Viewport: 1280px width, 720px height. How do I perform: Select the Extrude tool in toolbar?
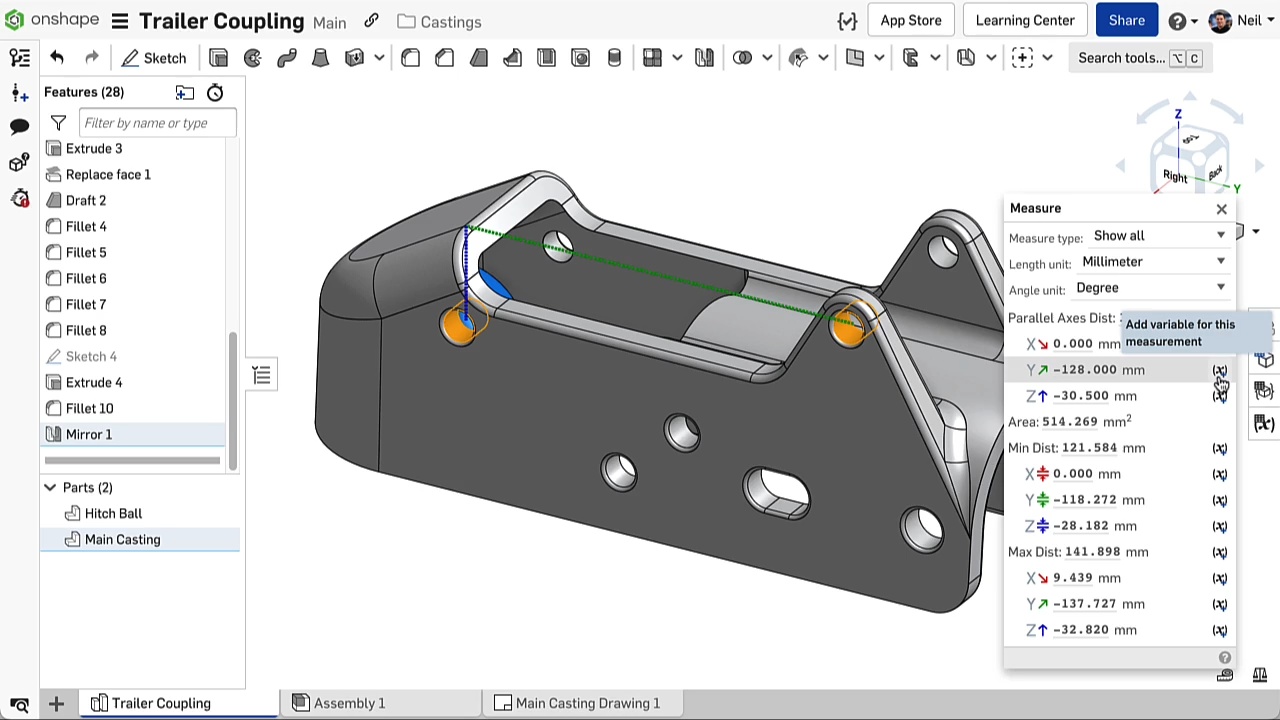click(219, 58)
